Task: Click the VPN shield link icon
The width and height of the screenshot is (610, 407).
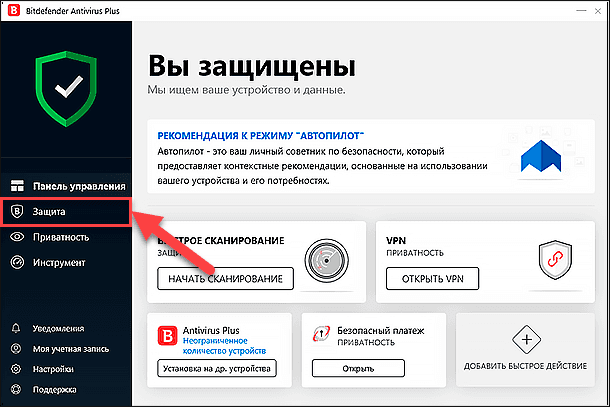Action: coord(555,260)
